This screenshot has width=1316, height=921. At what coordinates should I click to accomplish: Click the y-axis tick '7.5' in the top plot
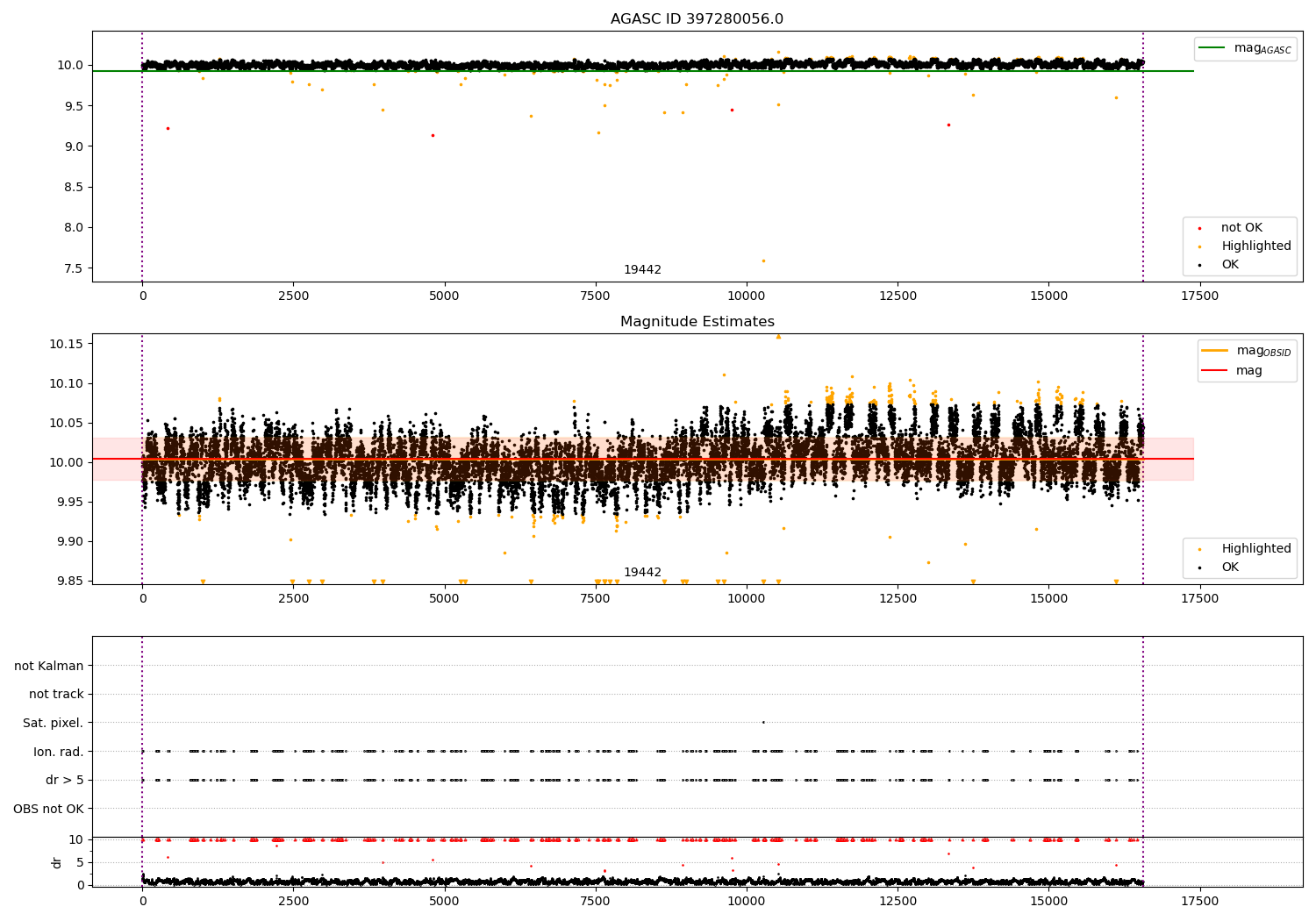(73, 268)
